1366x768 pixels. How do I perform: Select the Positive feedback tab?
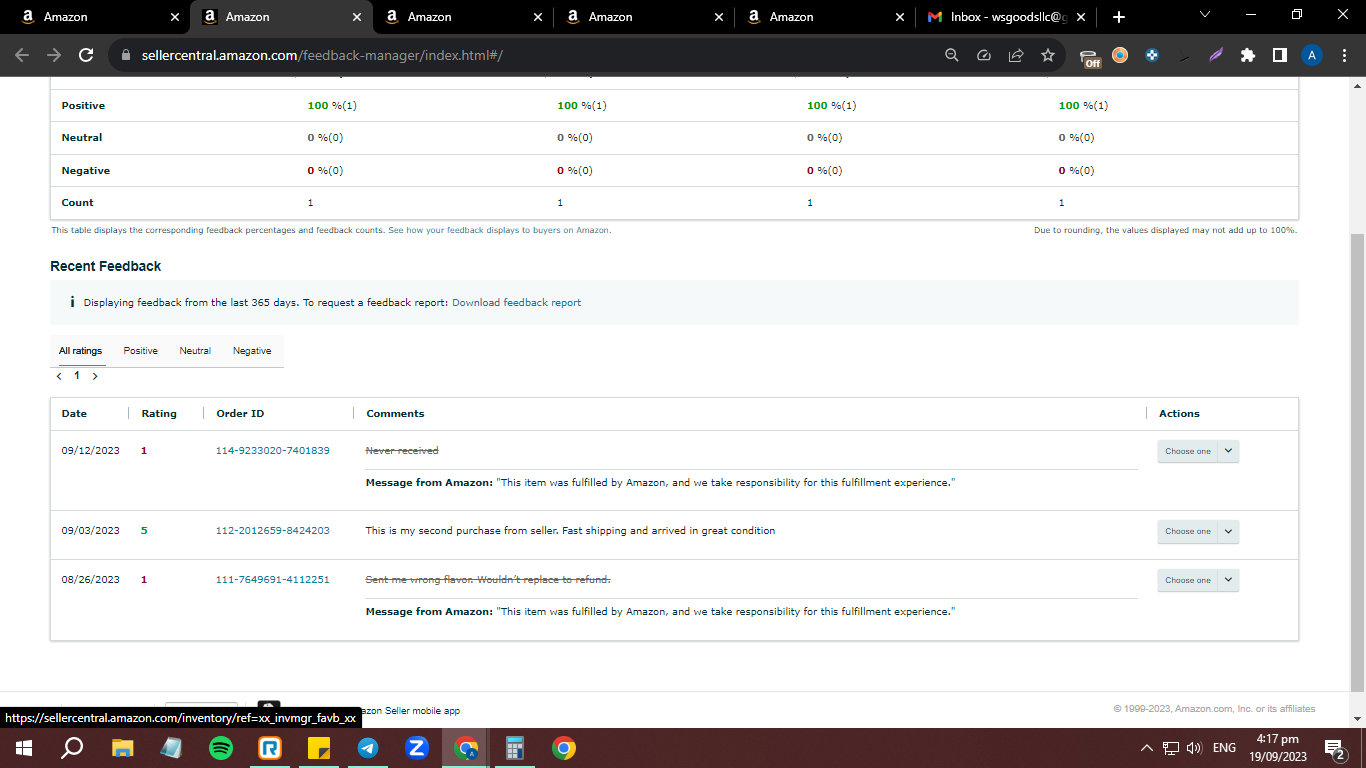[x=140, y=351]
